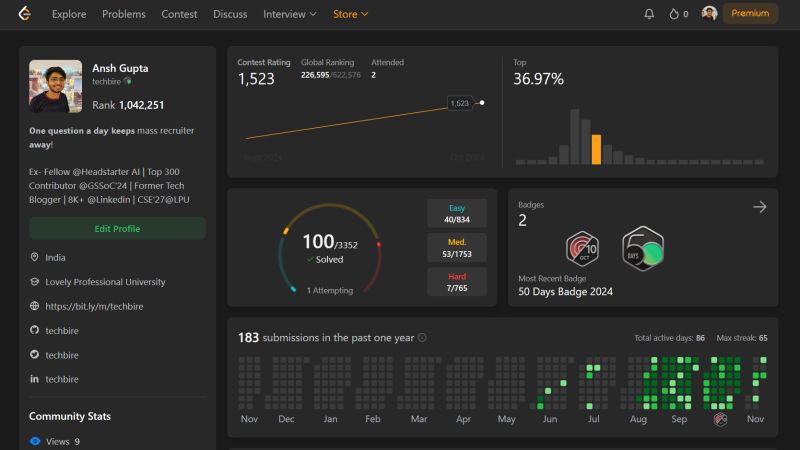Screen dimensions: 800x450
Task: Click the profile photo thumbnail
Action: point(56,86)
